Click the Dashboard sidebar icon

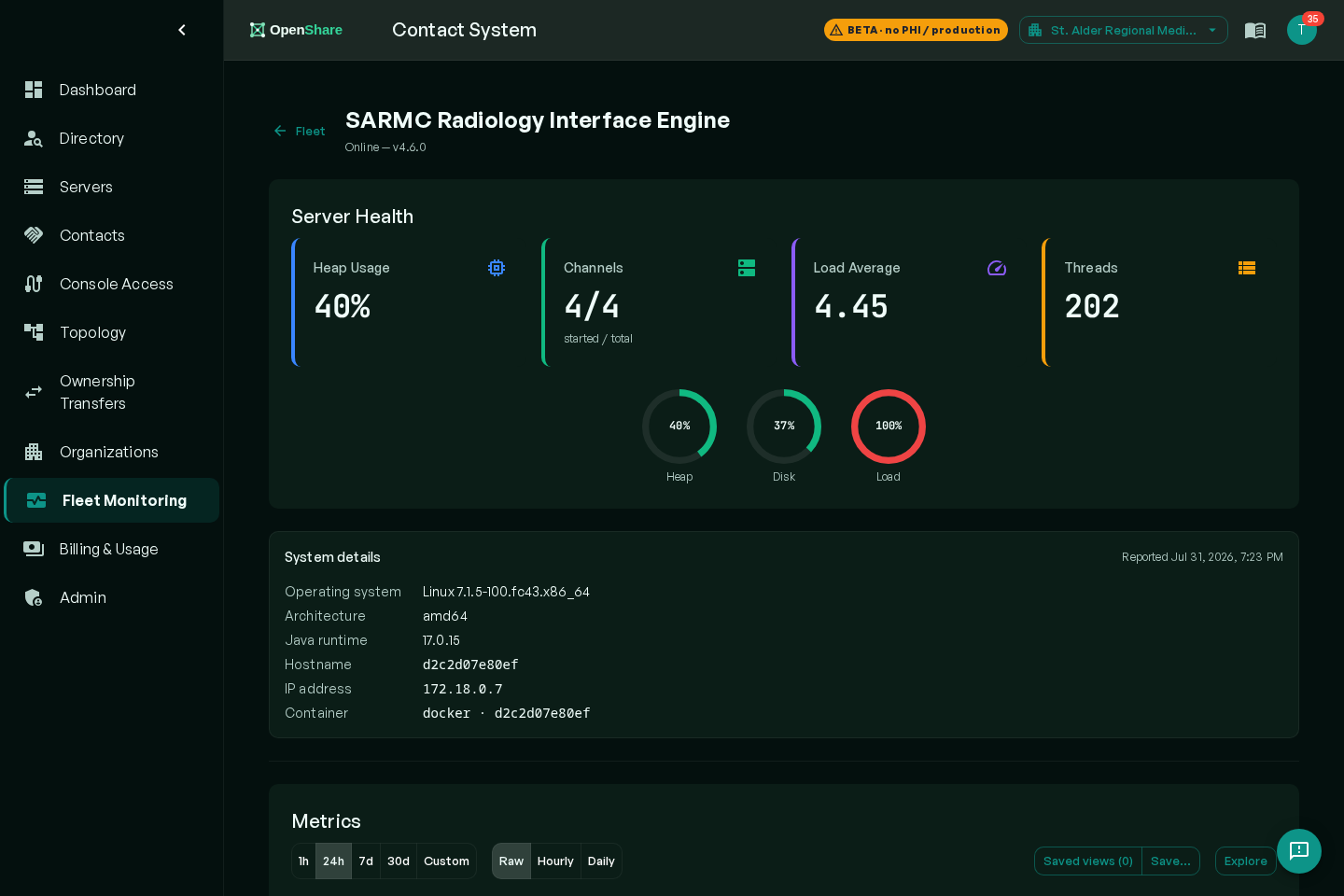(34, 90)
